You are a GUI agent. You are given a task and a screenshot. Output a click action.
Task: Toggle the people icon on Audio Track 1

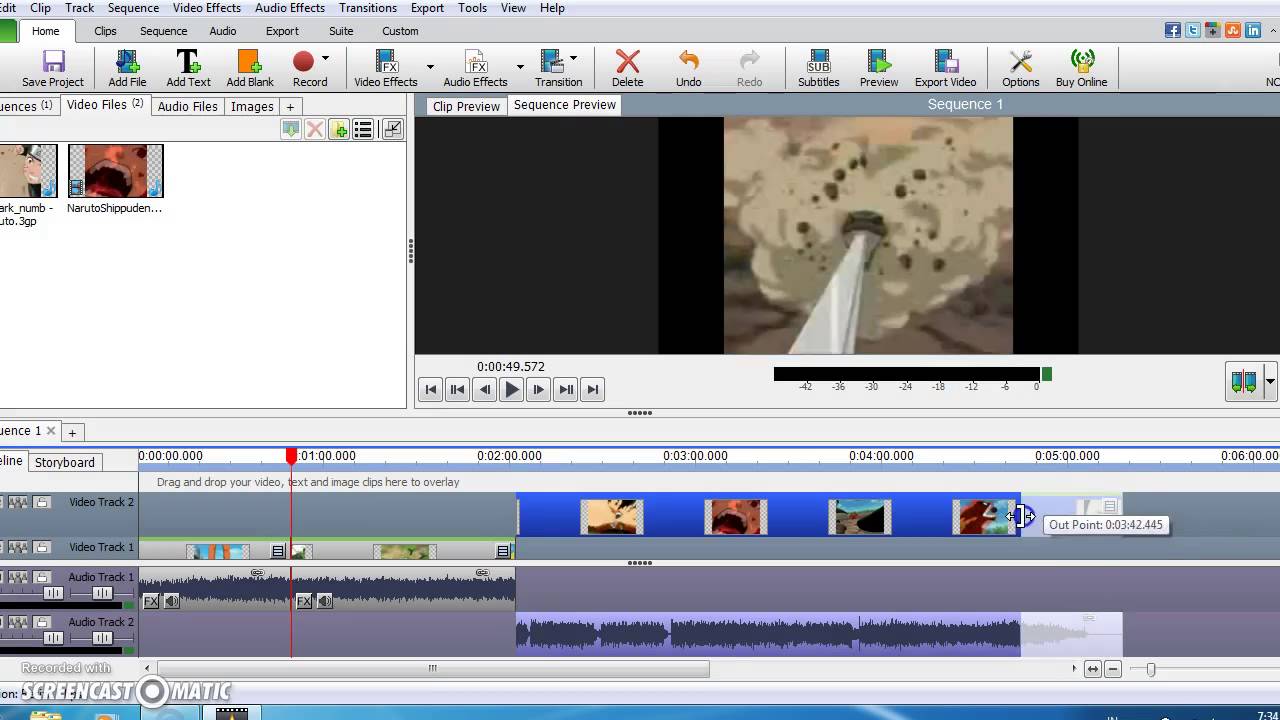[x=18, y=577]
